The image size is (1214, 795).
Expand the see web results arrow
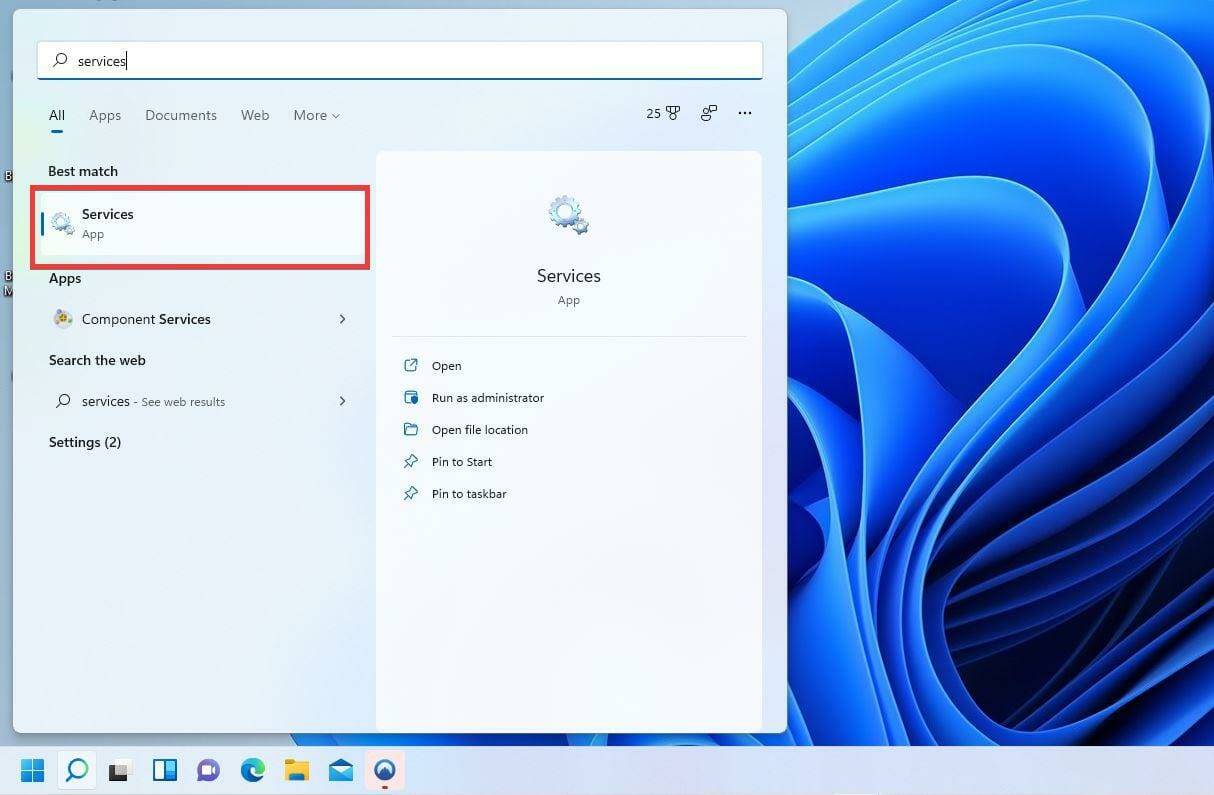342,400
